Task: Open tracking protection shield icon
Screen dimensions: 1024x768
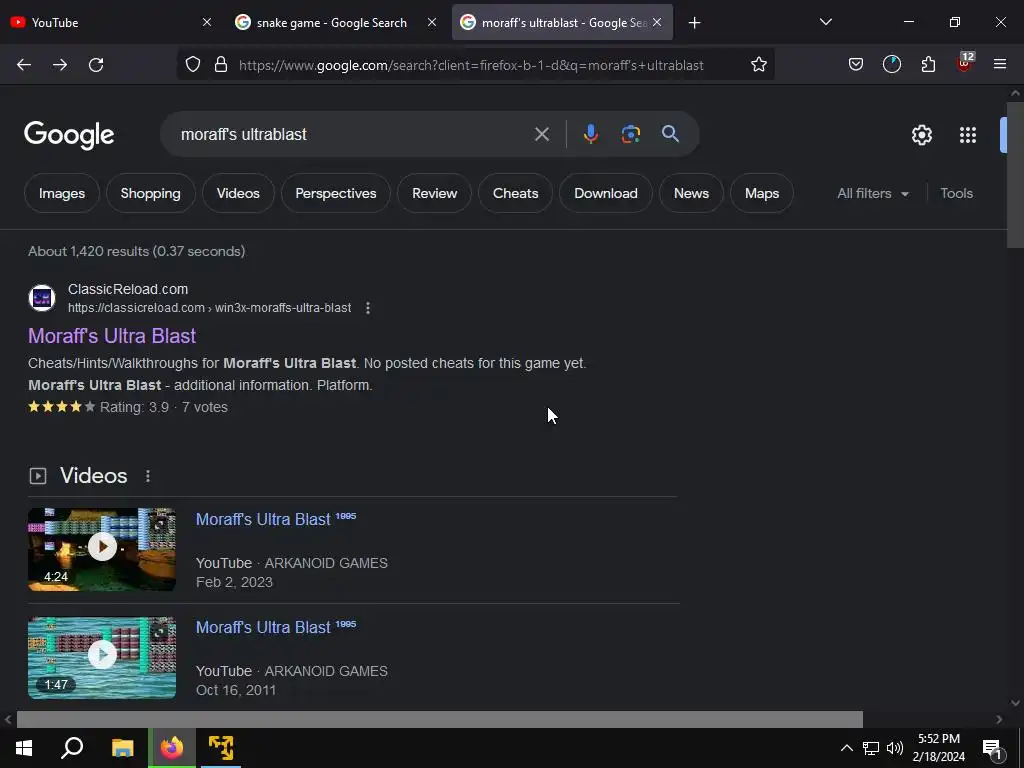Action: point(193,65)
